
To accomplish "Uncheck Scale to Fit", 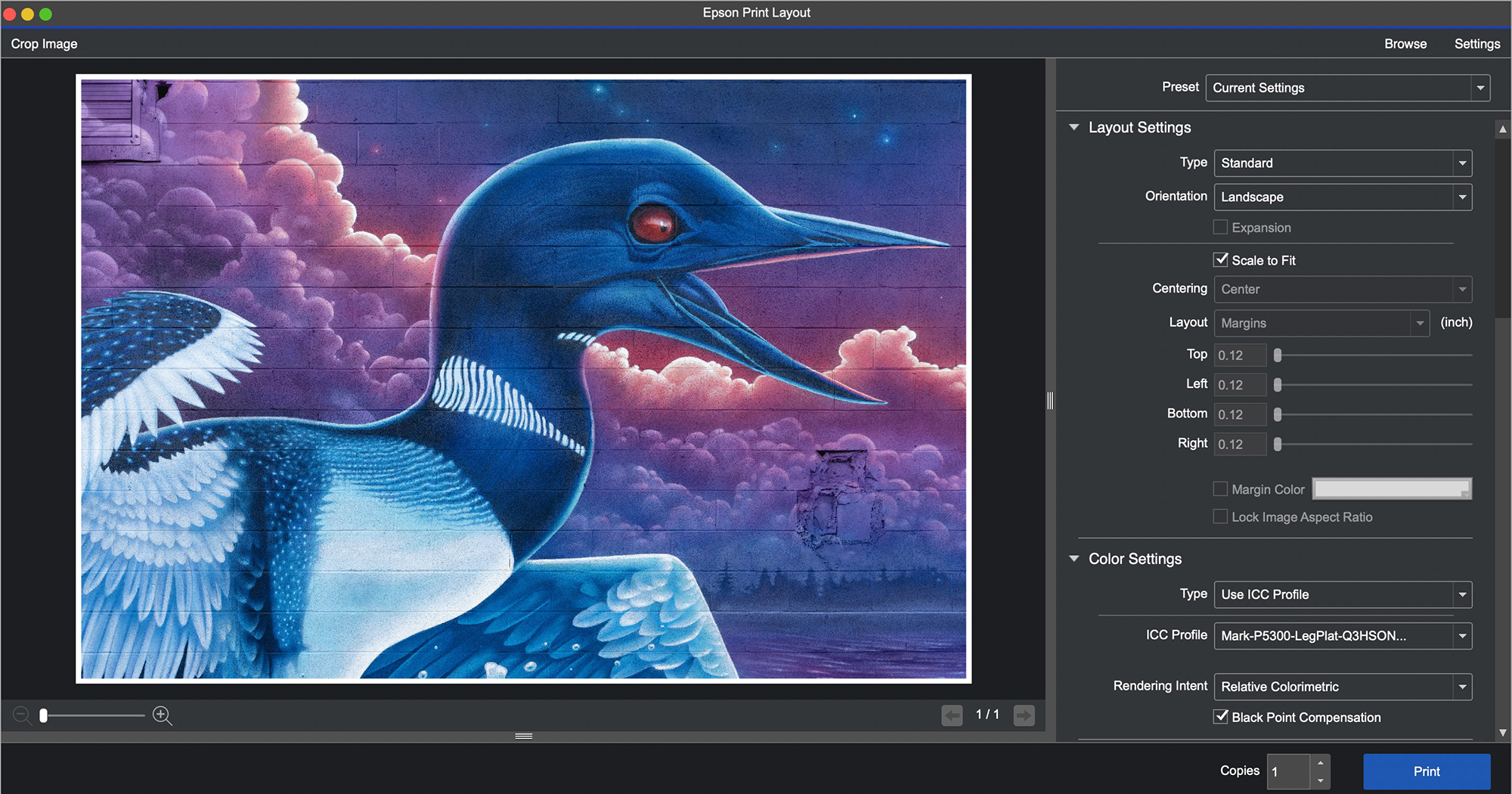I will tap(1220, 259).
